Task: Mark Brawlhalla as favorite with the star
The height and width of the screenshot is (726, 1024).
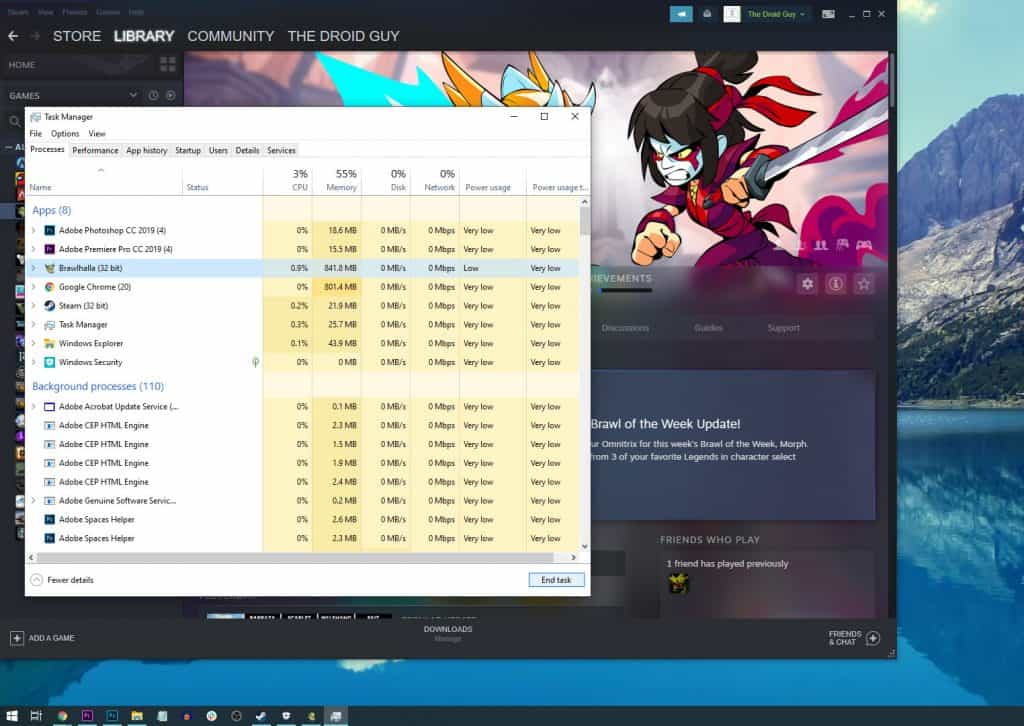Action: (x=864, y=284)
